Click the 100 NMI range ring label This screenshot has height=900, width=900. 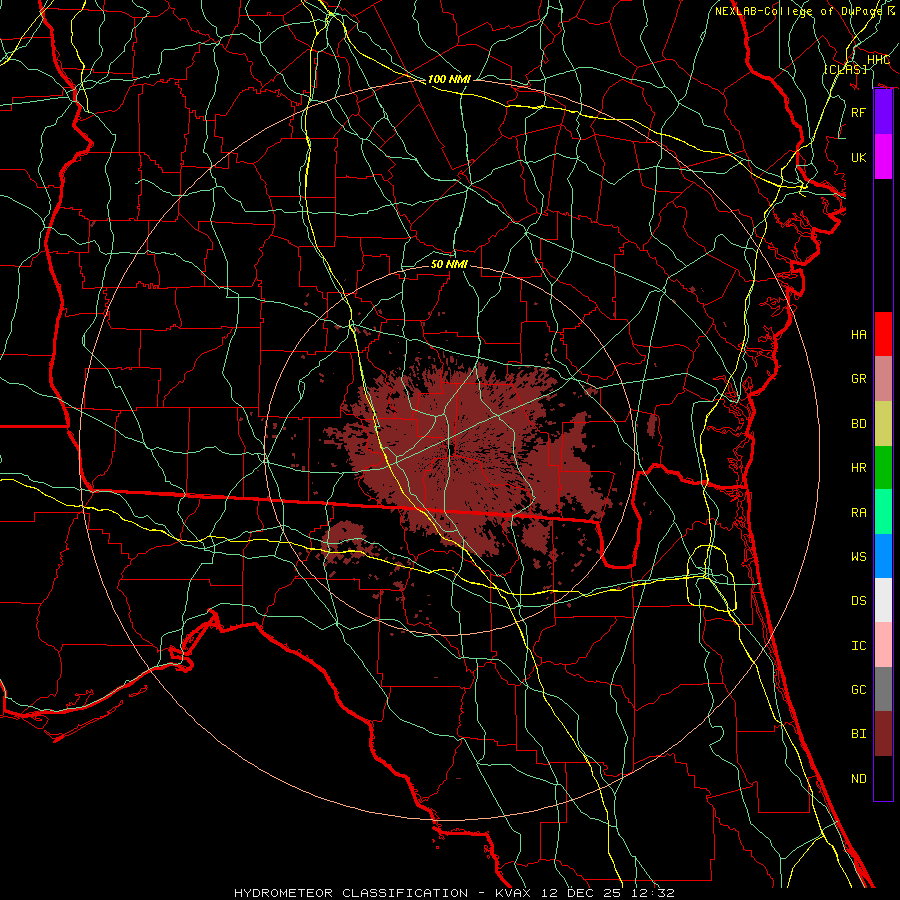[449, 79]
